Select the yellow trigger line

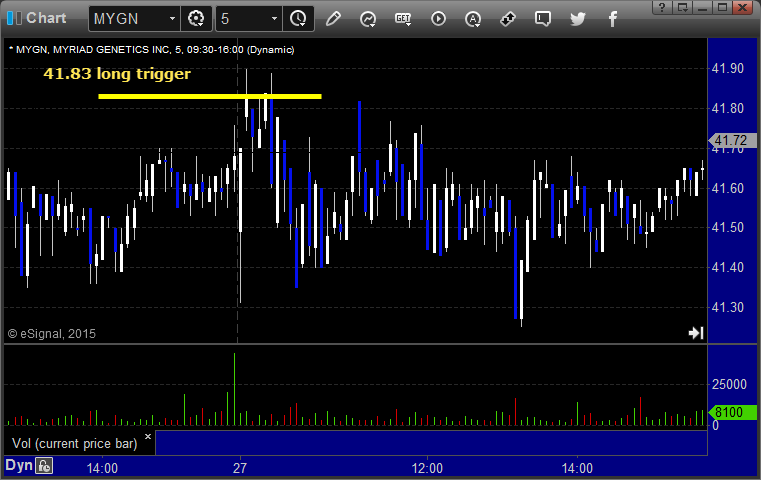pyautogui.click(x=210, y=97)
